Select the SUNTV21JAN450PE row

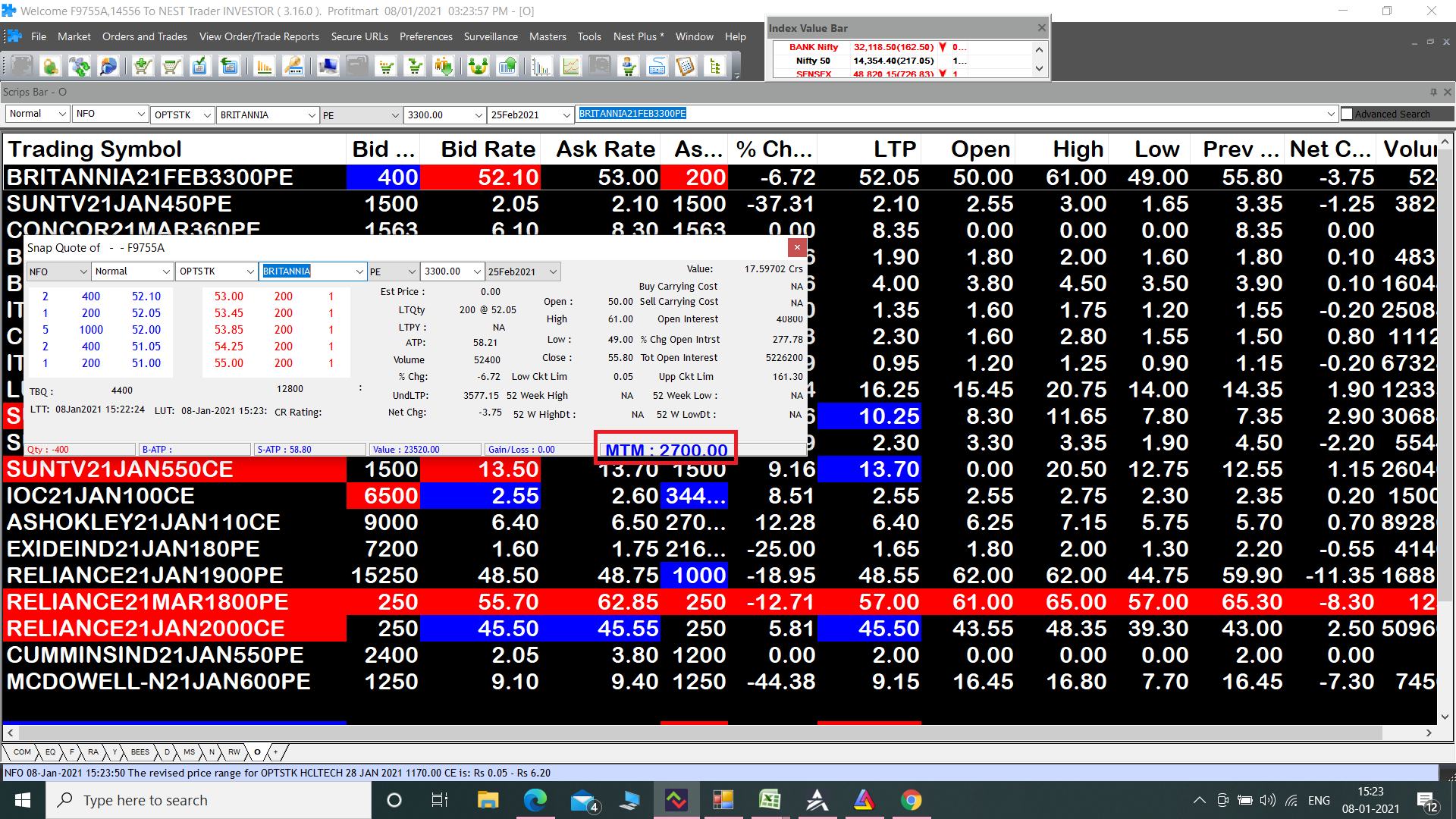click(720, 204)
